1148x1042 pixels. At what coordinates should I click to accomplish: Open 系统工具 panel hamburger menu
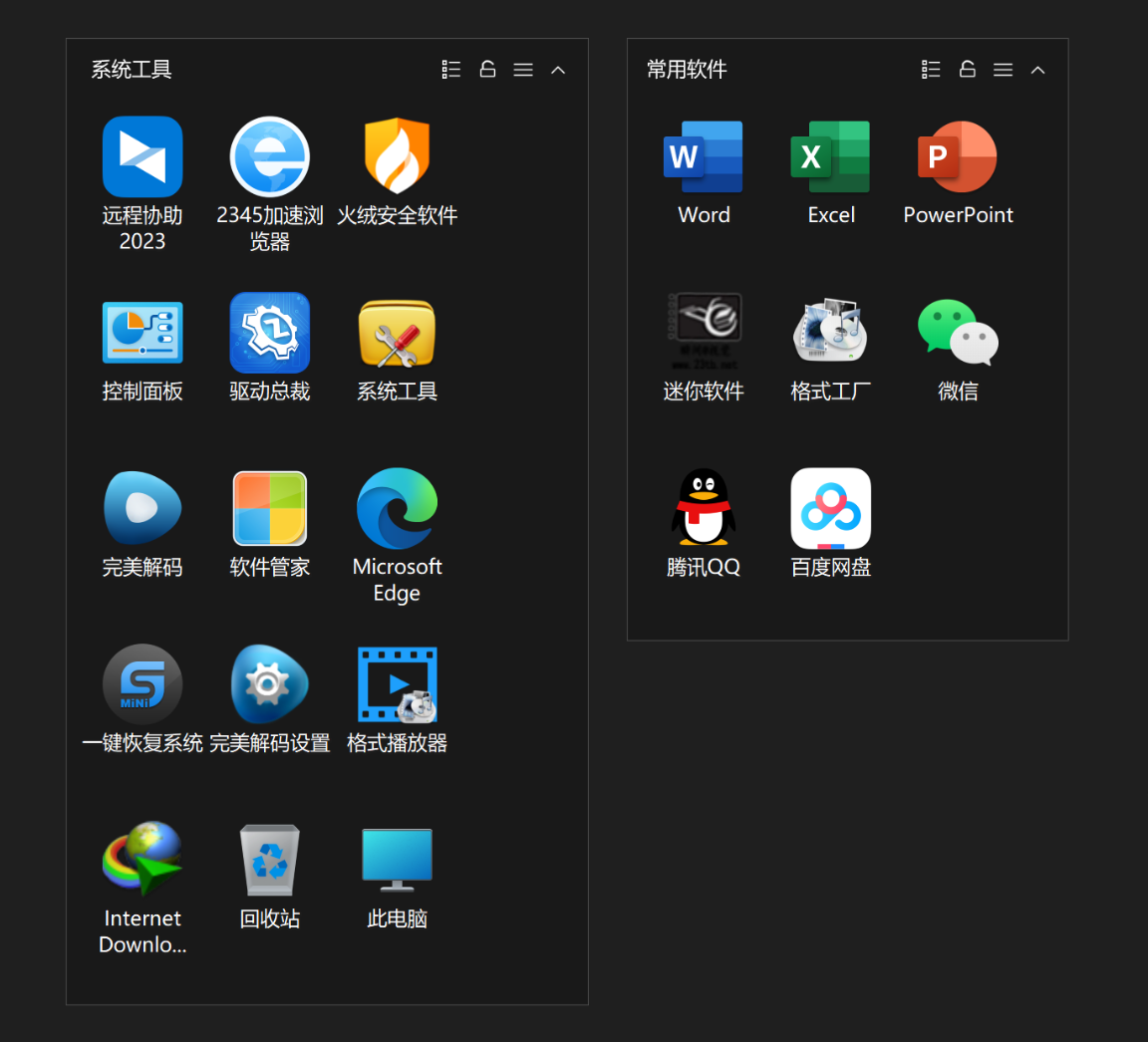click(x=523, y=70)
